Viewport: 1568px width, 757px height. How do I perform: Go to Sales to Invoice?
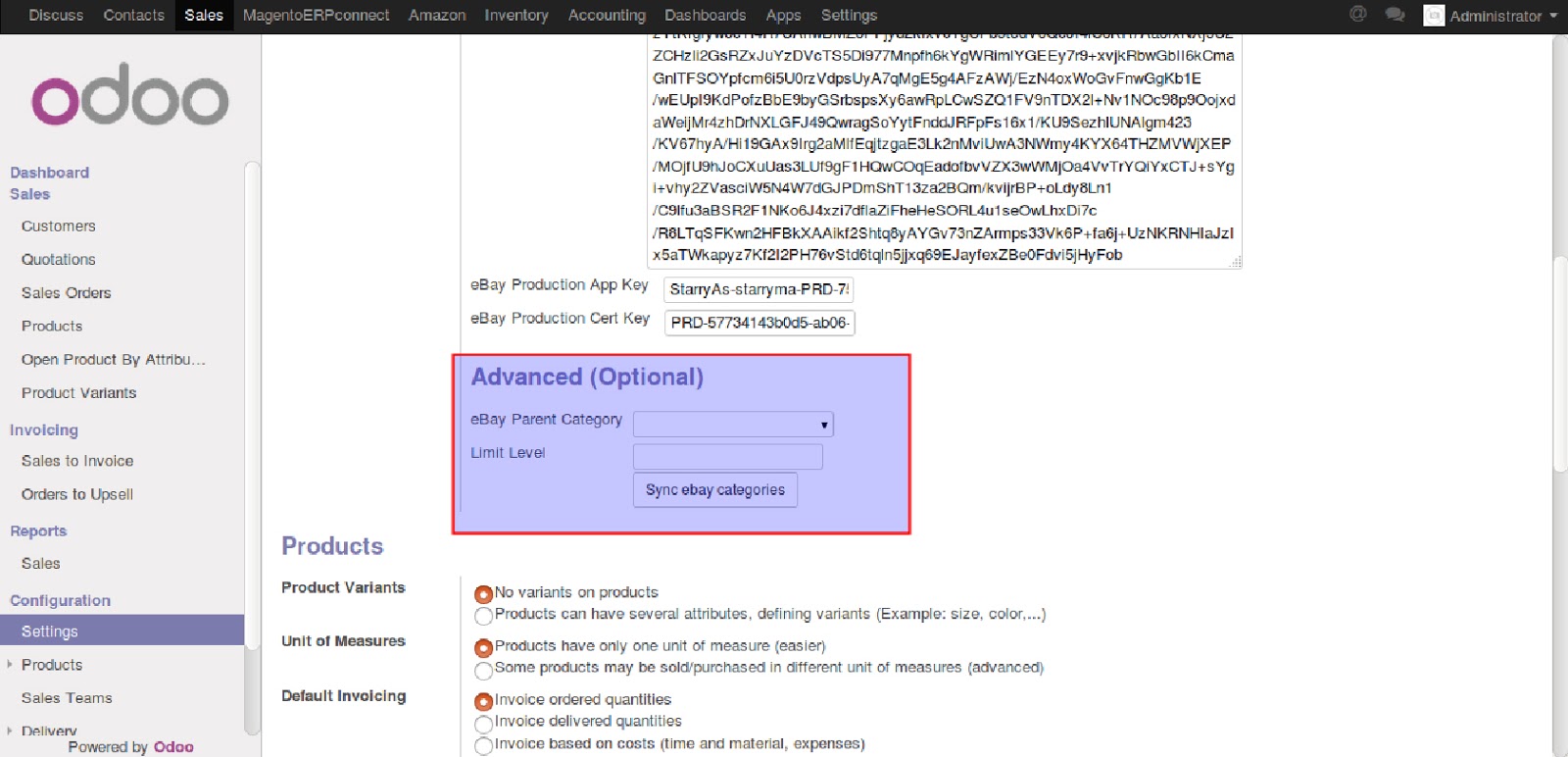point(77,461)
